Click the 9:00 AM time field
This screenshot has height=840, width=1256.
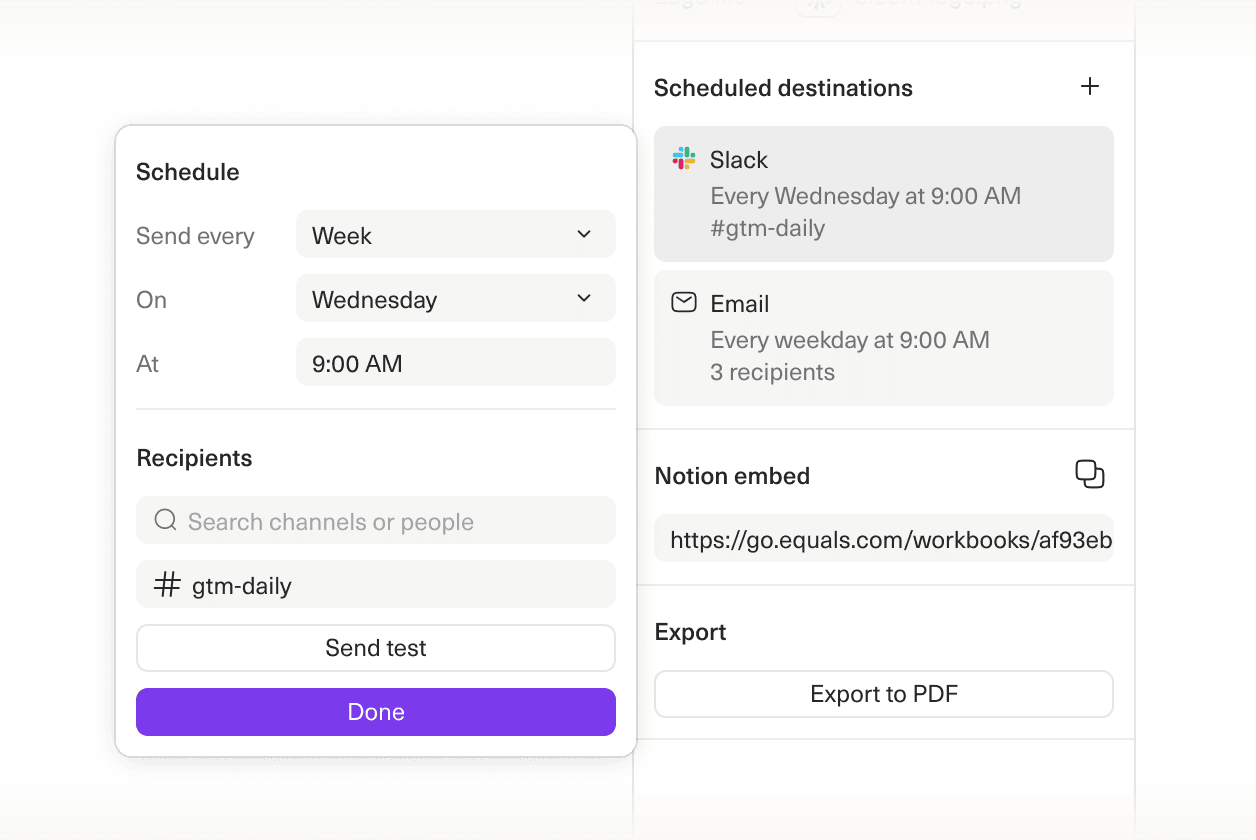pos(455,362)
